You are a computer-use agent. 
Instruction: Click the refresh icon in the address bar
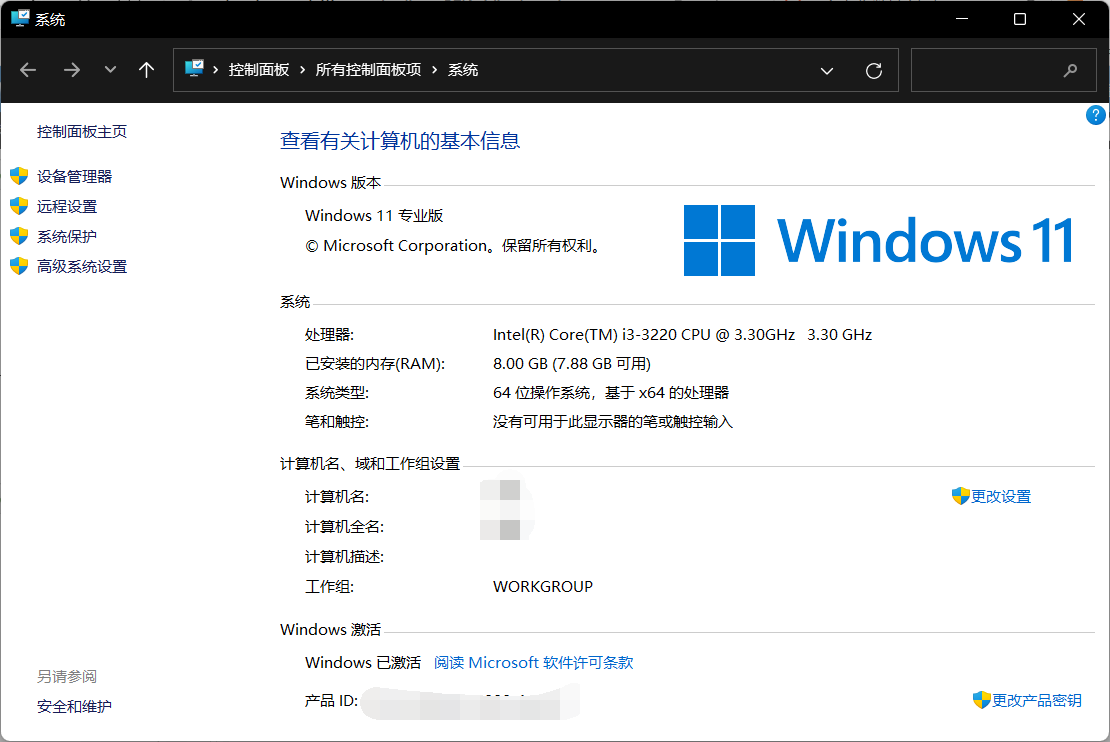[x=873, y=70]
